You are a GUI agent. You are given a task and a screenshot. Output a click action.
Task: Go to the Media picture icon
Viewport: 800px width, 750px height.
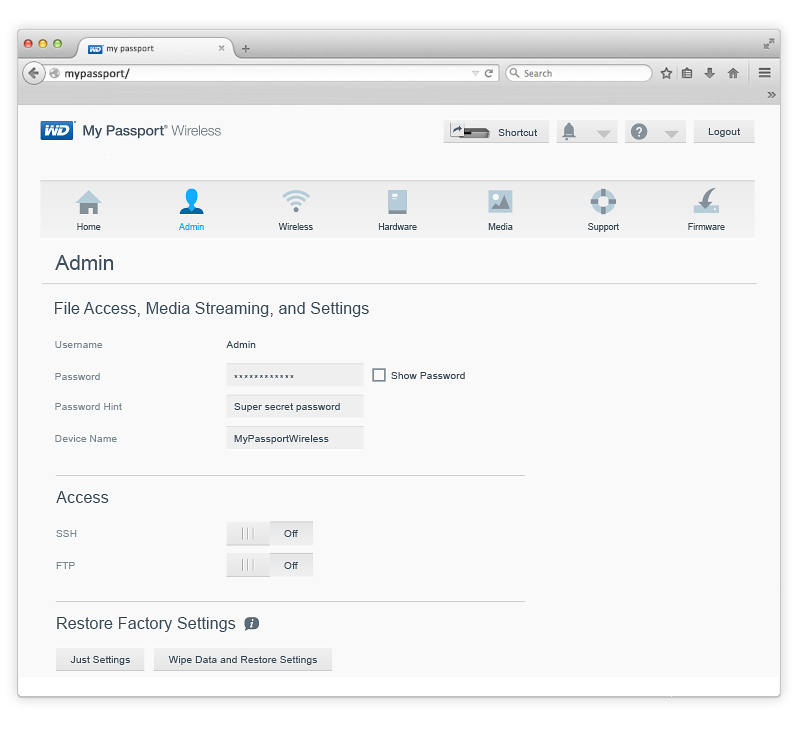tap(500, 202)
